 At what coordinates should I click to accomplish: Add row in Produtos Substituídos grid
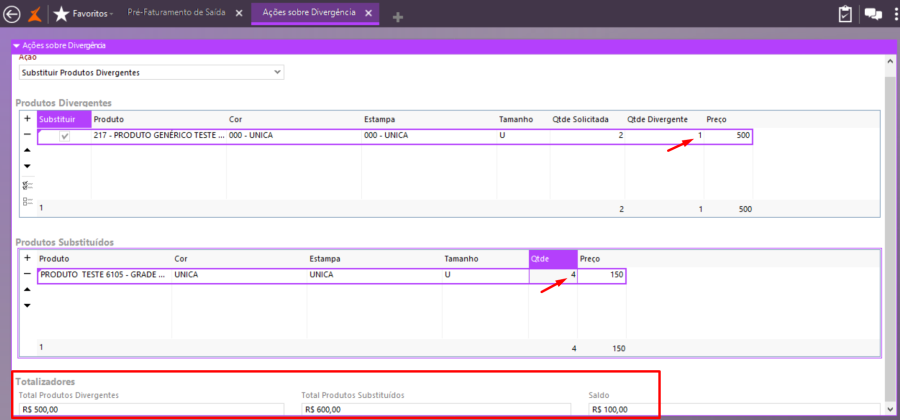tap(27, 258)
